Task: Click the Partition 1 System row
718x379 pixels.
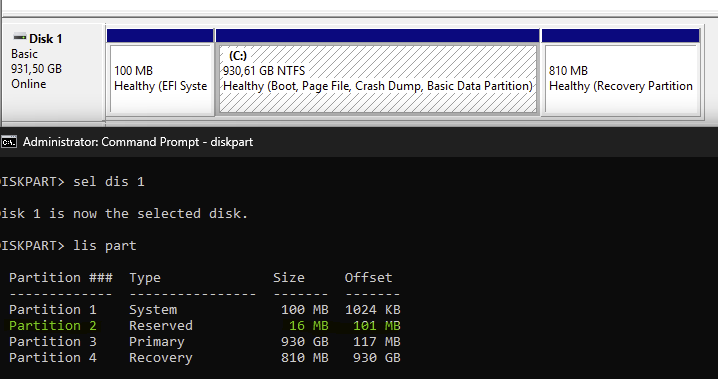Action: coord(205,310)
